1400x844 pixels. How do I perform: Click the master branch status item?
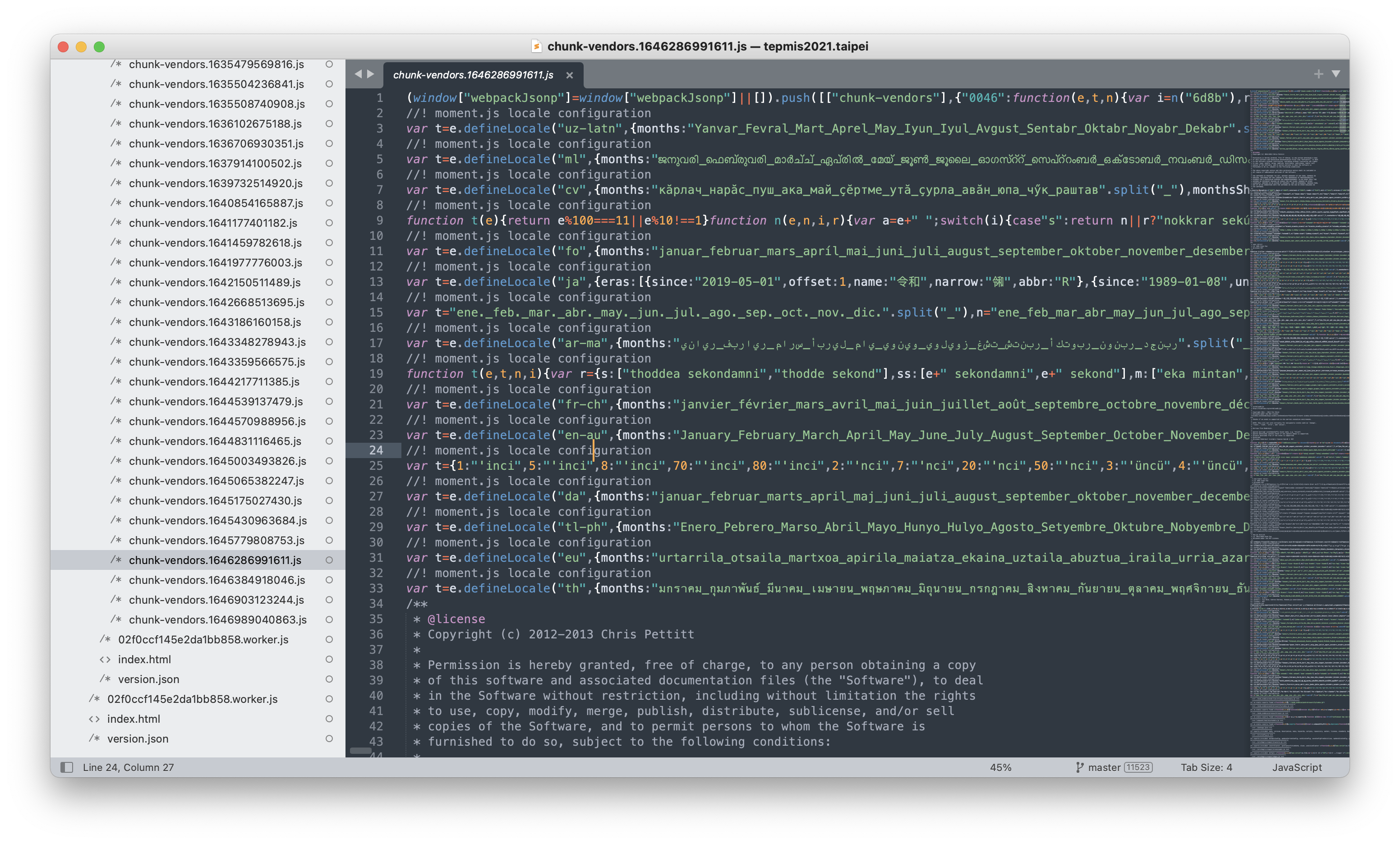[x=1104, y=767]
